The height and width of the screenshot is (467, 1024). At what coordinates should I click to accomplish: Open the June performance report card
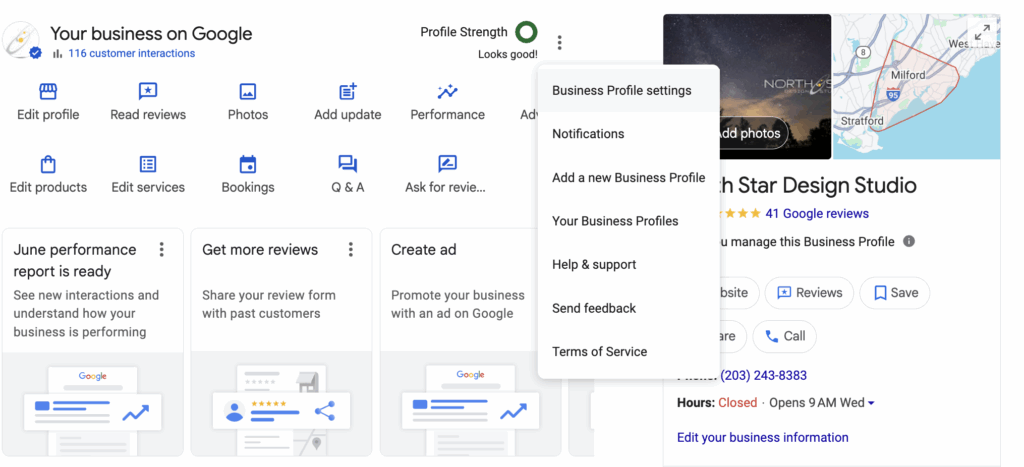93,342
